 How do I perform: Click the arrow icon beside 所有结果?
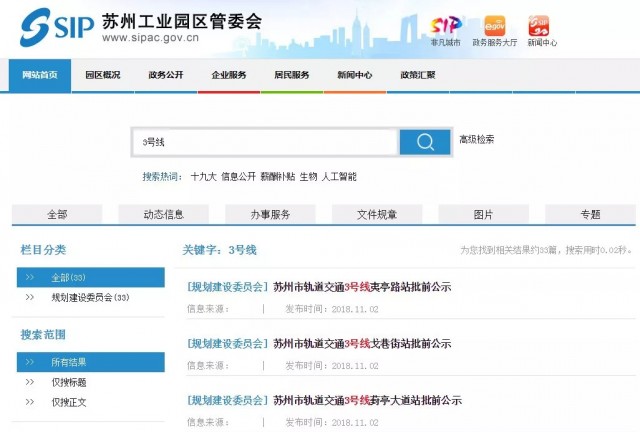click(30, 362)
